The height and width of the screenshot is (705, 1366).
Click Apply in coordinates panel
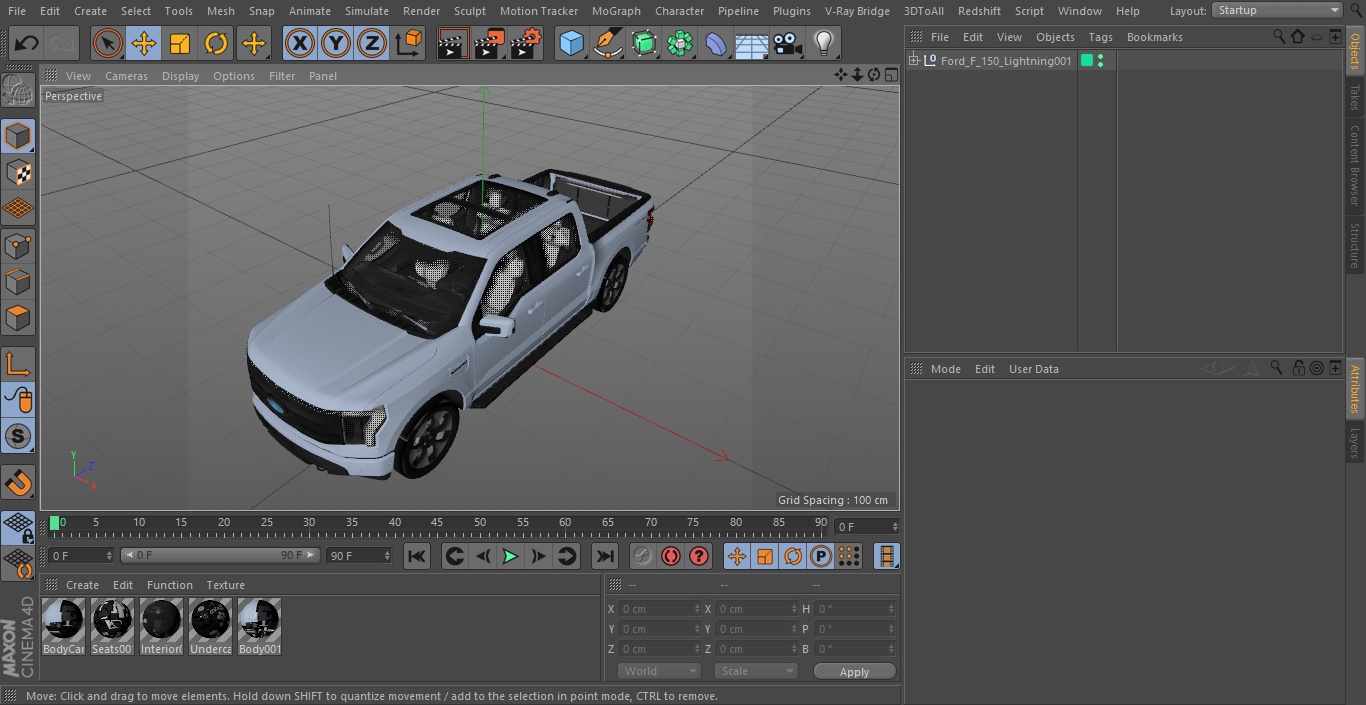[x=854, y=672]
